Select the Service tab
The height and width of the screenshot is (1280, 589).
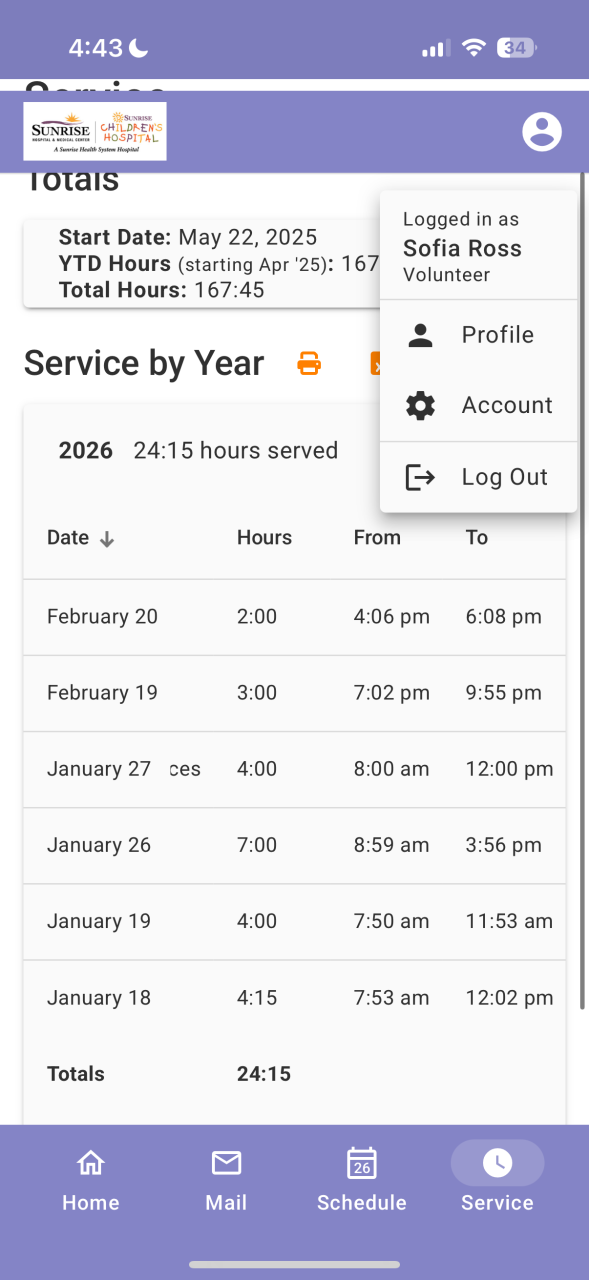(x=497, y=1180)
